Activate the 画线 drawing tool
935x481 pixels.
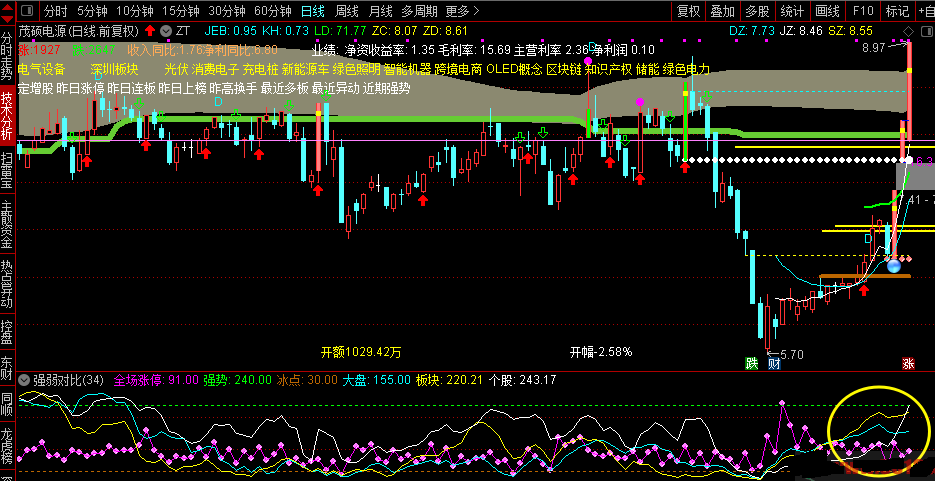827,11
